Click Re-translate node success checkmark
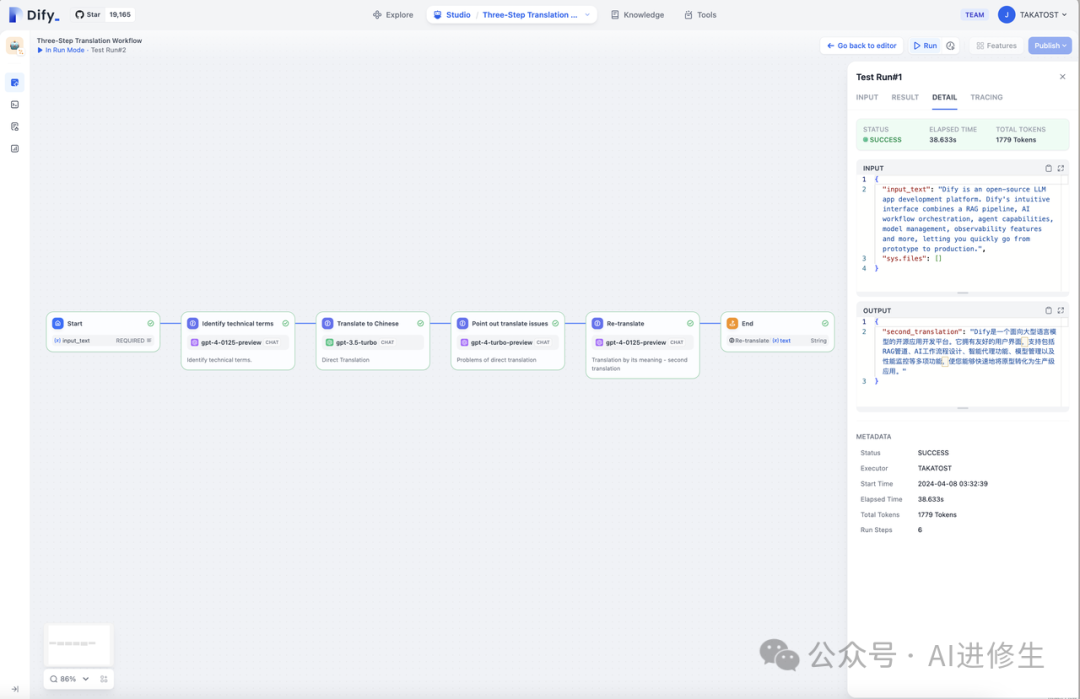 pyautogui.click(x=689, y=323)
